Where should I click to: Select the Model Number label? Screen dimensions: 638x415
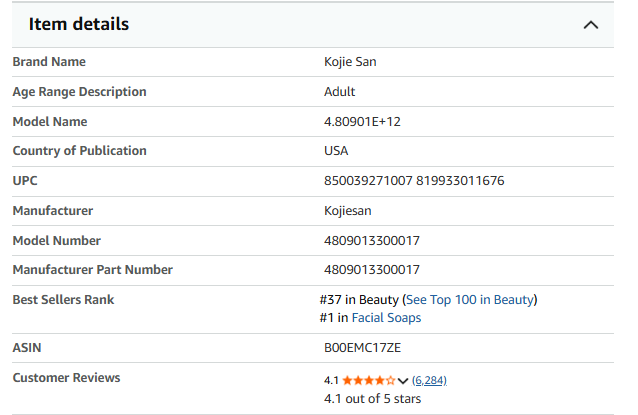[57, 241]
